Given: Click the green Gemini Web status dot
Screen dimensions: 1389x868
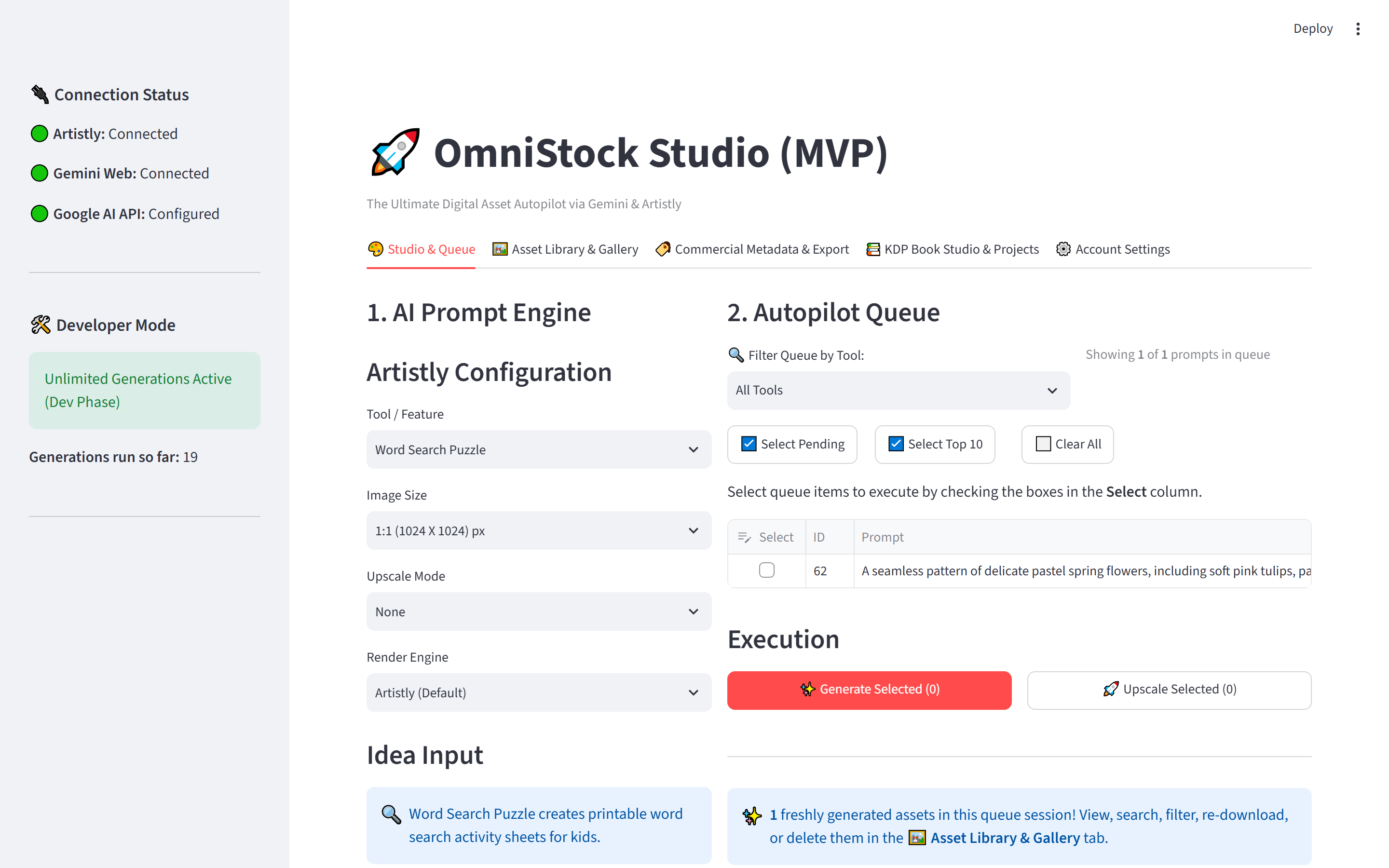Looking at the screenshot, I should click(39, 173).
